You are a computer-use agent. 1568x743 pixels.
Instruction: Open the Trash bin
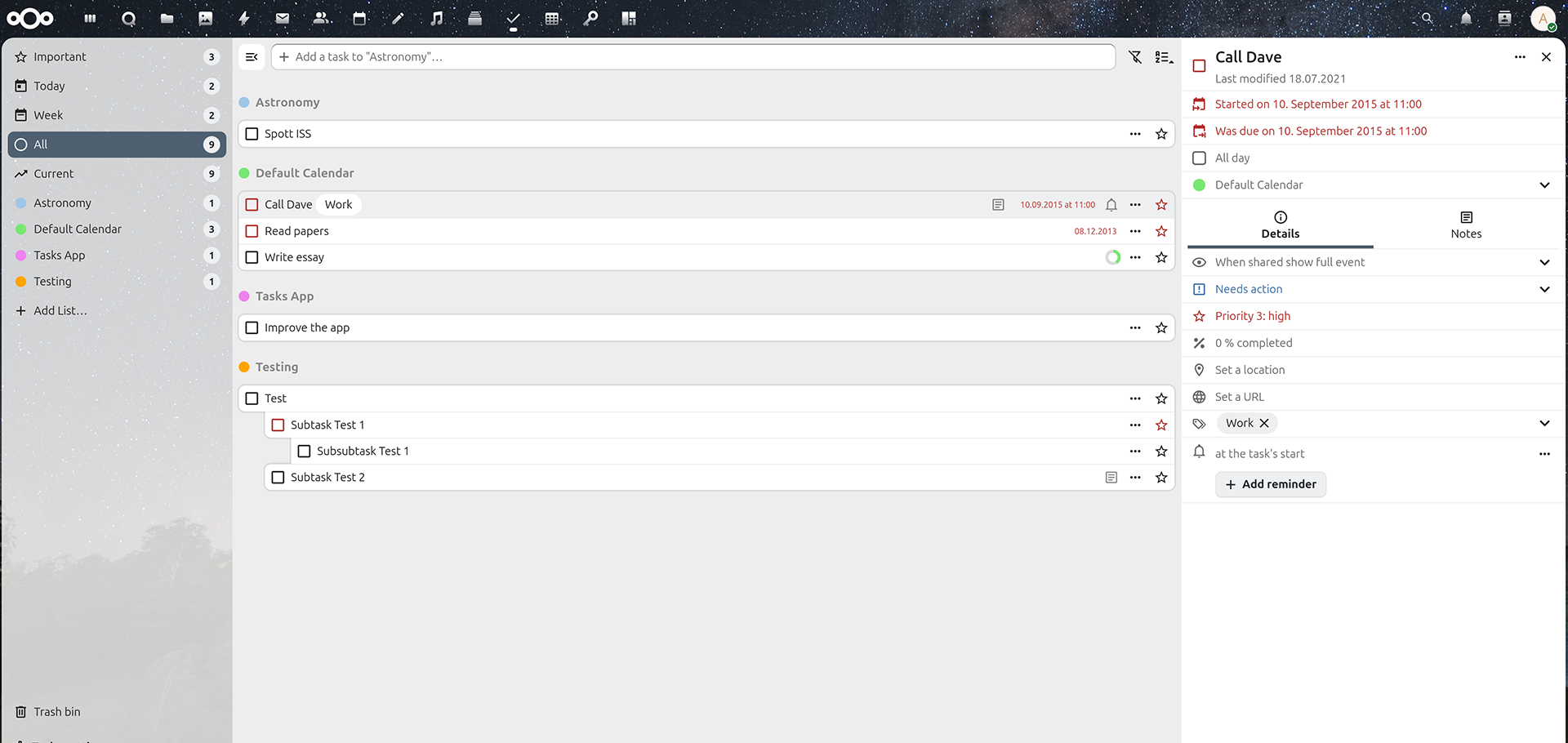click(x=57, y=712)
